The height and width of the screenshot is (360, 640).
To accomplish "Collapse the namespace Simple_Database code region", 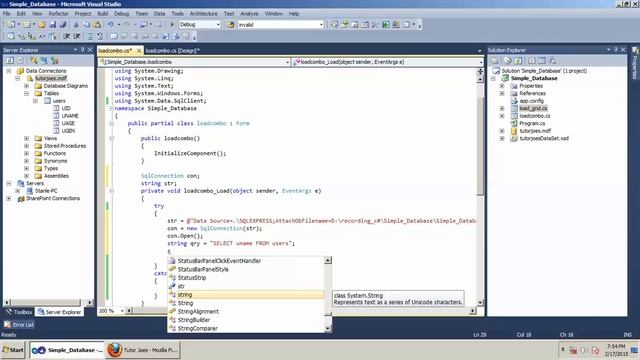I will click(111, 109).
